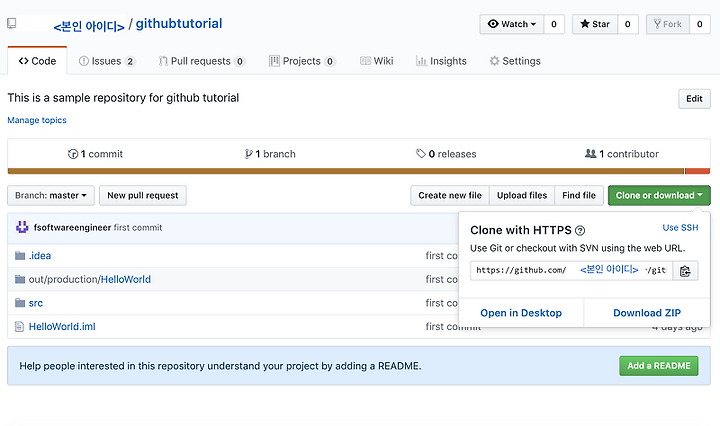Toggle the Clone or download dropdown

click(659, 196)
